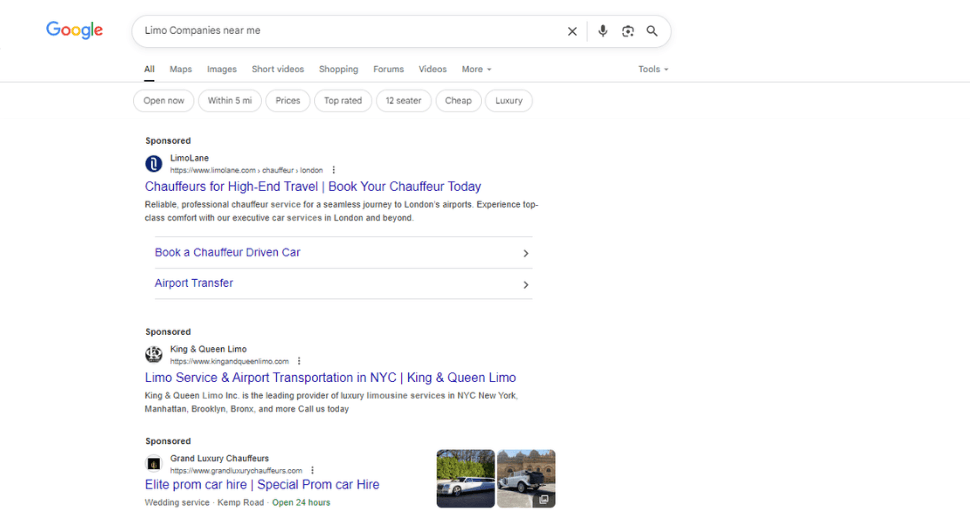Expand the More search categories dropdown
This screenshot has height=517, width=970.
476,69
